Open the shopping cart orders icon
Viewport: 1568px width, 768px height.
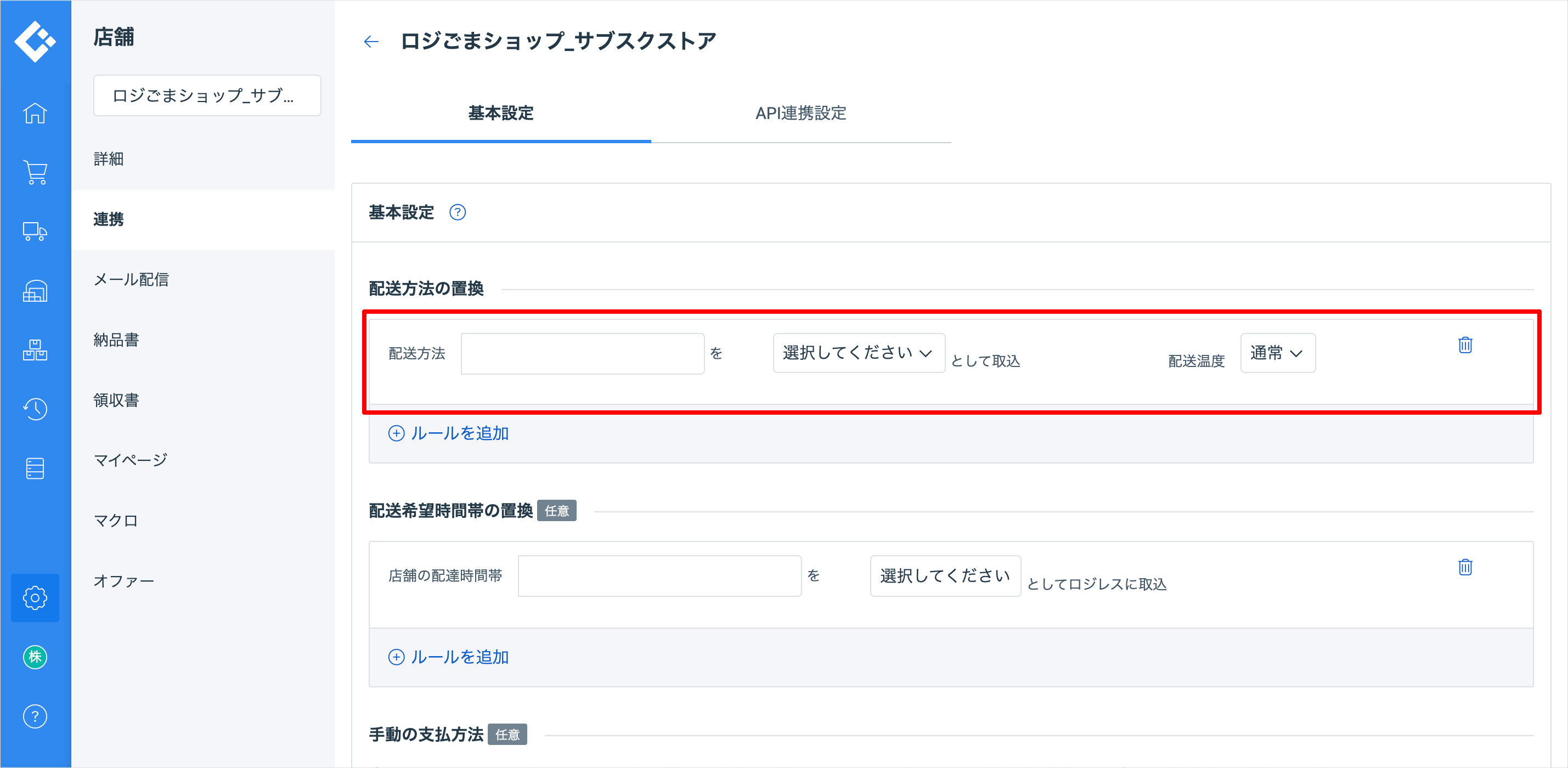[x=35, y=172]
